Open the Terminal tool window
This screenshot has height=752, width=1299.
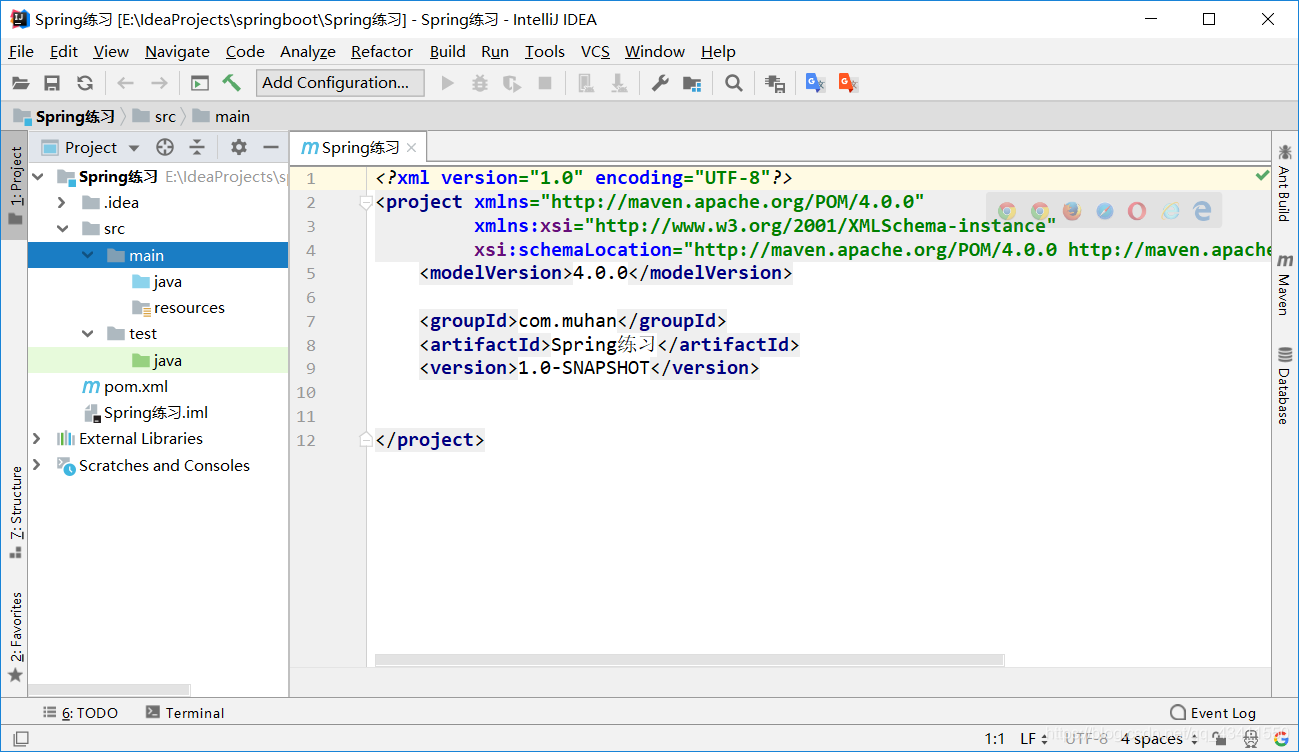(x=185, y=712)
